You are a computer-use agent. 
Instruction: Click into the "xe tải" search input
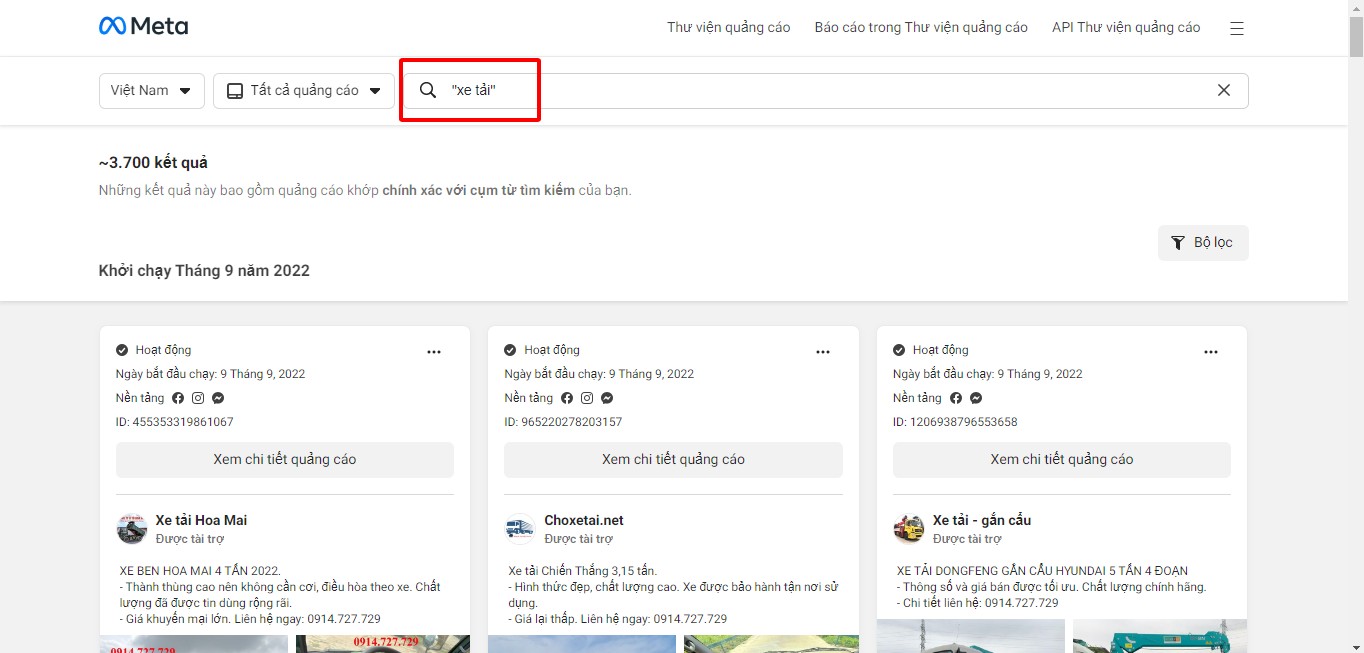pos(826,90)
